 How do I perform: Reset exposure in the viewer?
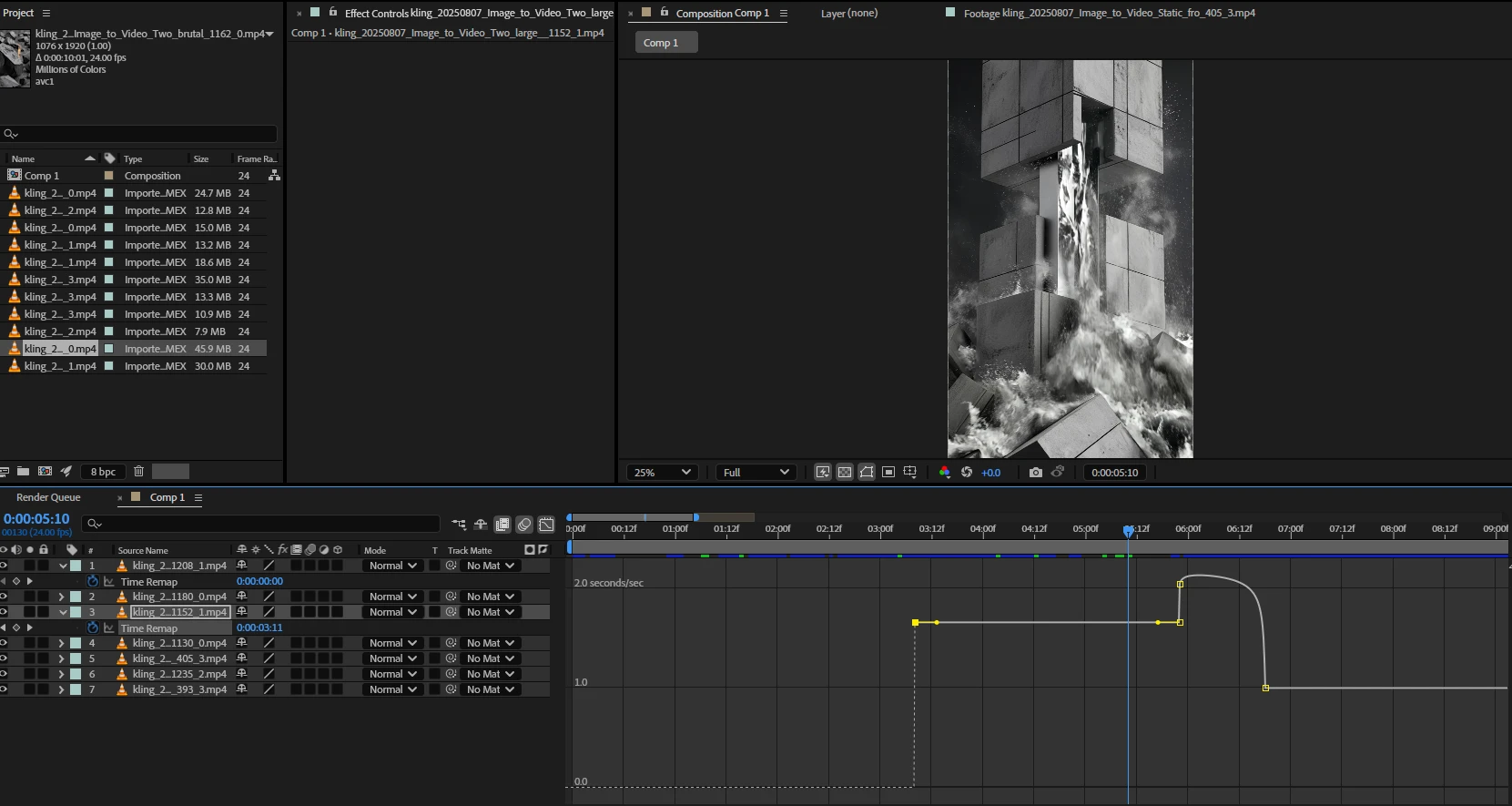967,472
